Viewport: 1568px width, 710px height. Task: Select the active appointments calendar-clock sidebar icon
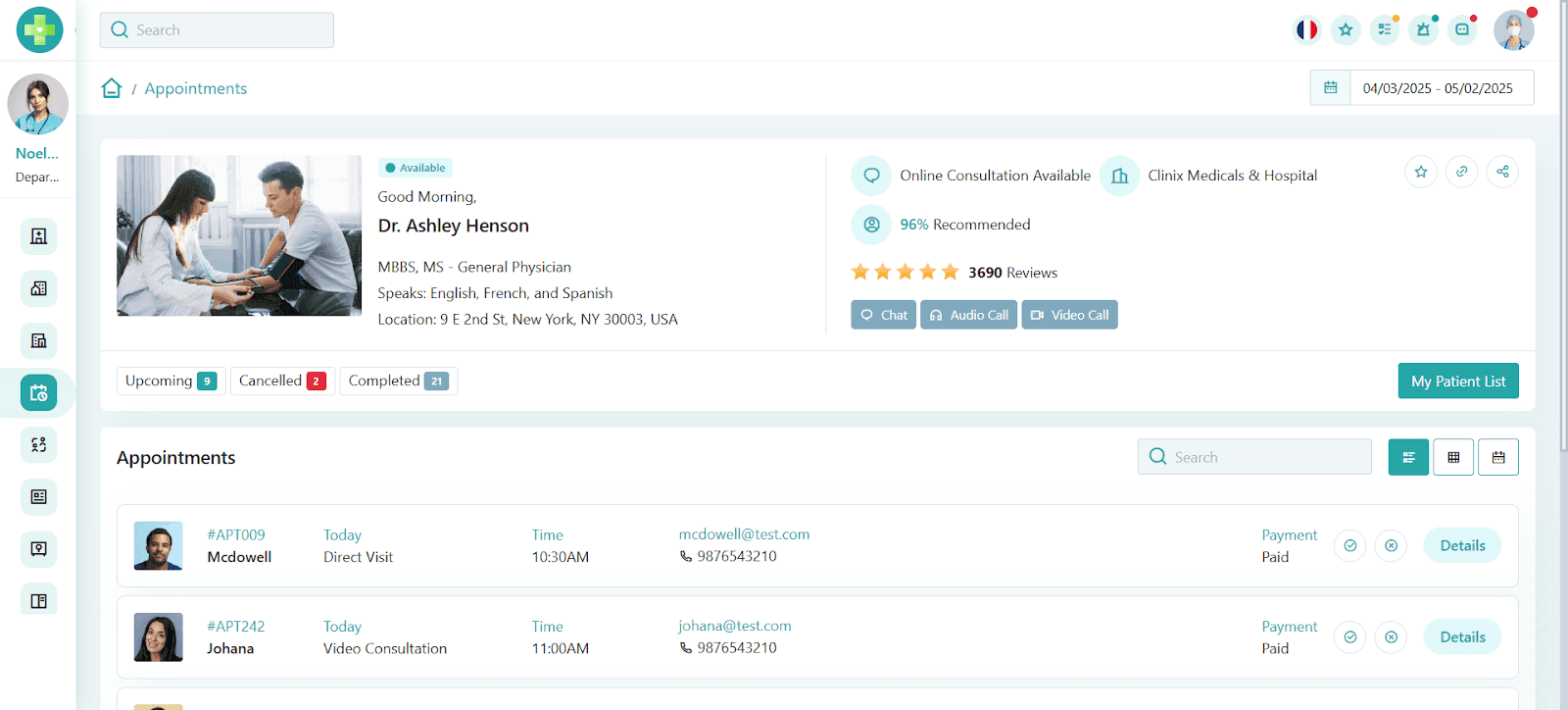click(38, 393)
